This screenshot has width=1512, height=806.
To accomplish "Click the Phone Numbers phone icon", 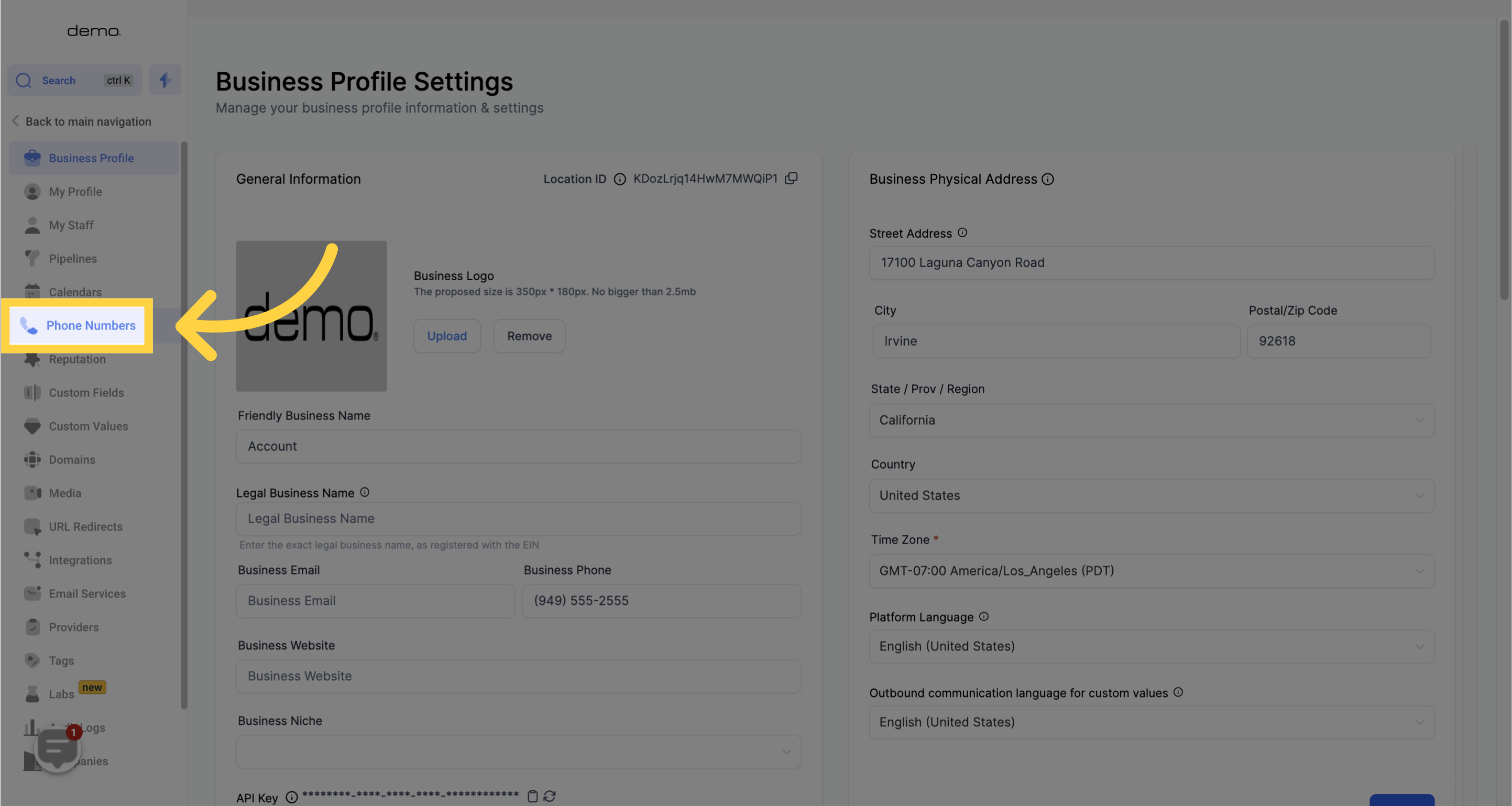I will point(28,325).
